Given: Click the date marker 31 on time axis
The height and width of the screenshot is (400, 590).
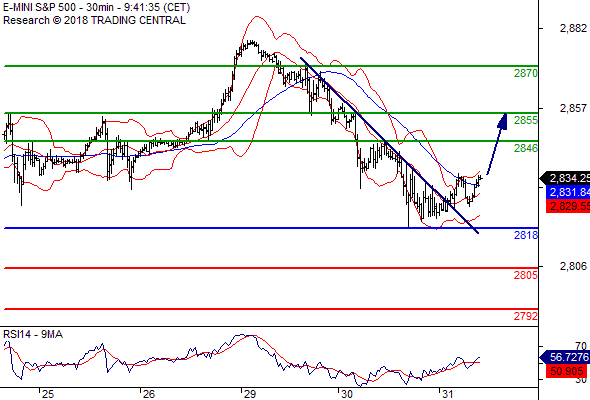Looking at the screenshot, I should coord(447,394).
